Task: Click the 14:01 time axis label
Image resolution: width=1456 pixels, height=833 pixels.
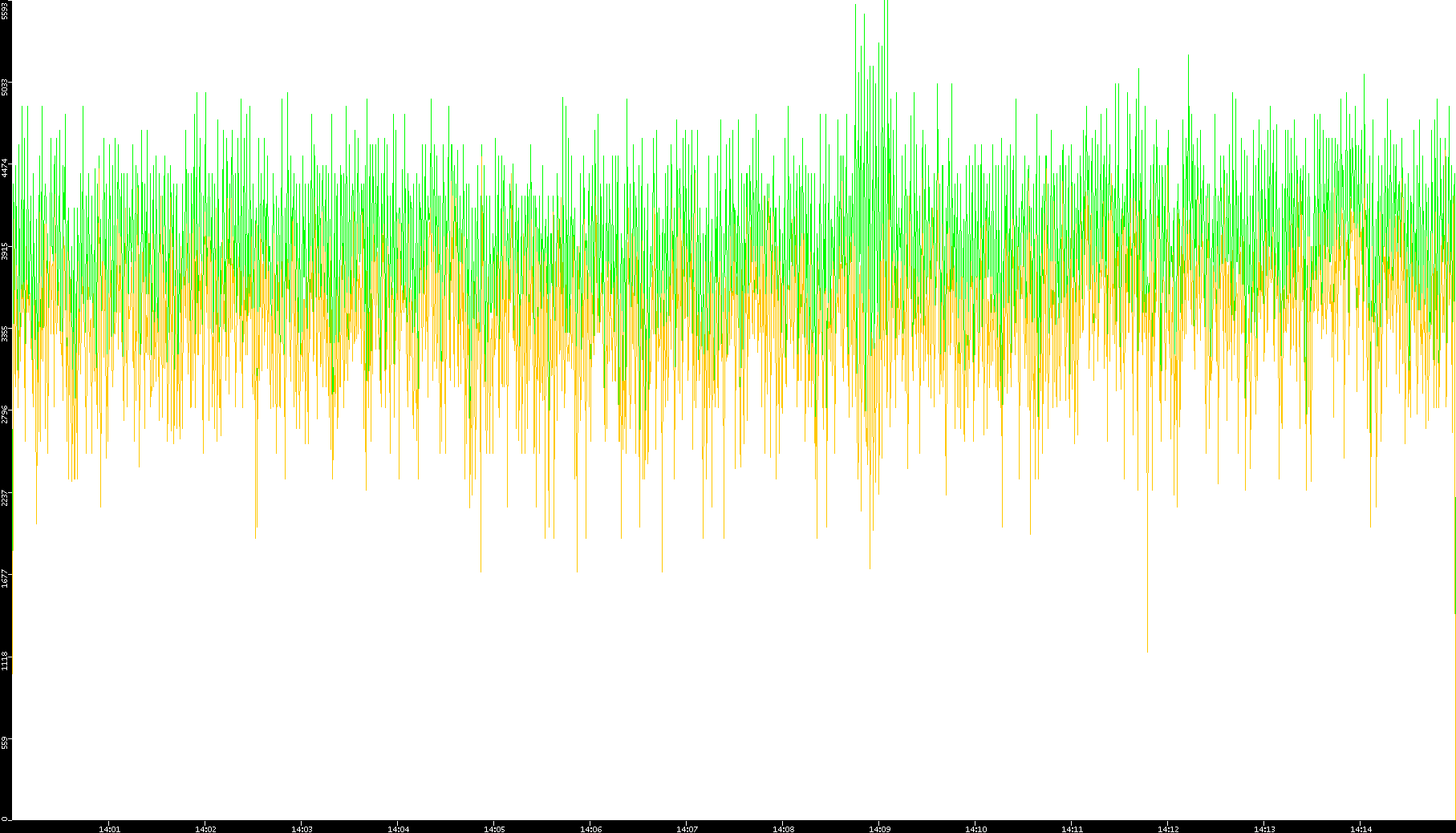Action: [109, 828]
